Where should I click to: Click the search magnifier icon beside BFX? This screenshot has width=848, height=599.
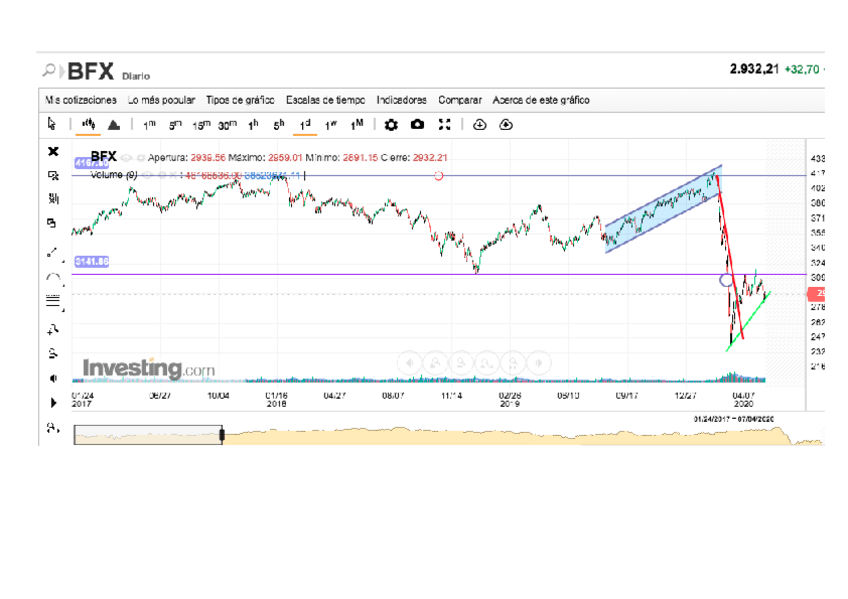tap(49, 71)
